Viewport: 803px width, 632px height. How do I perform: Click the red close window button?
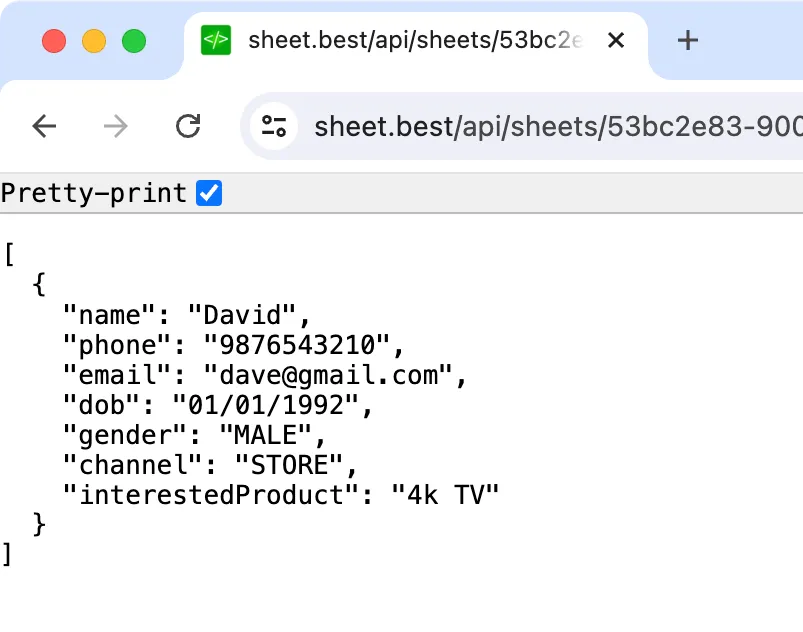click(54, 41)
